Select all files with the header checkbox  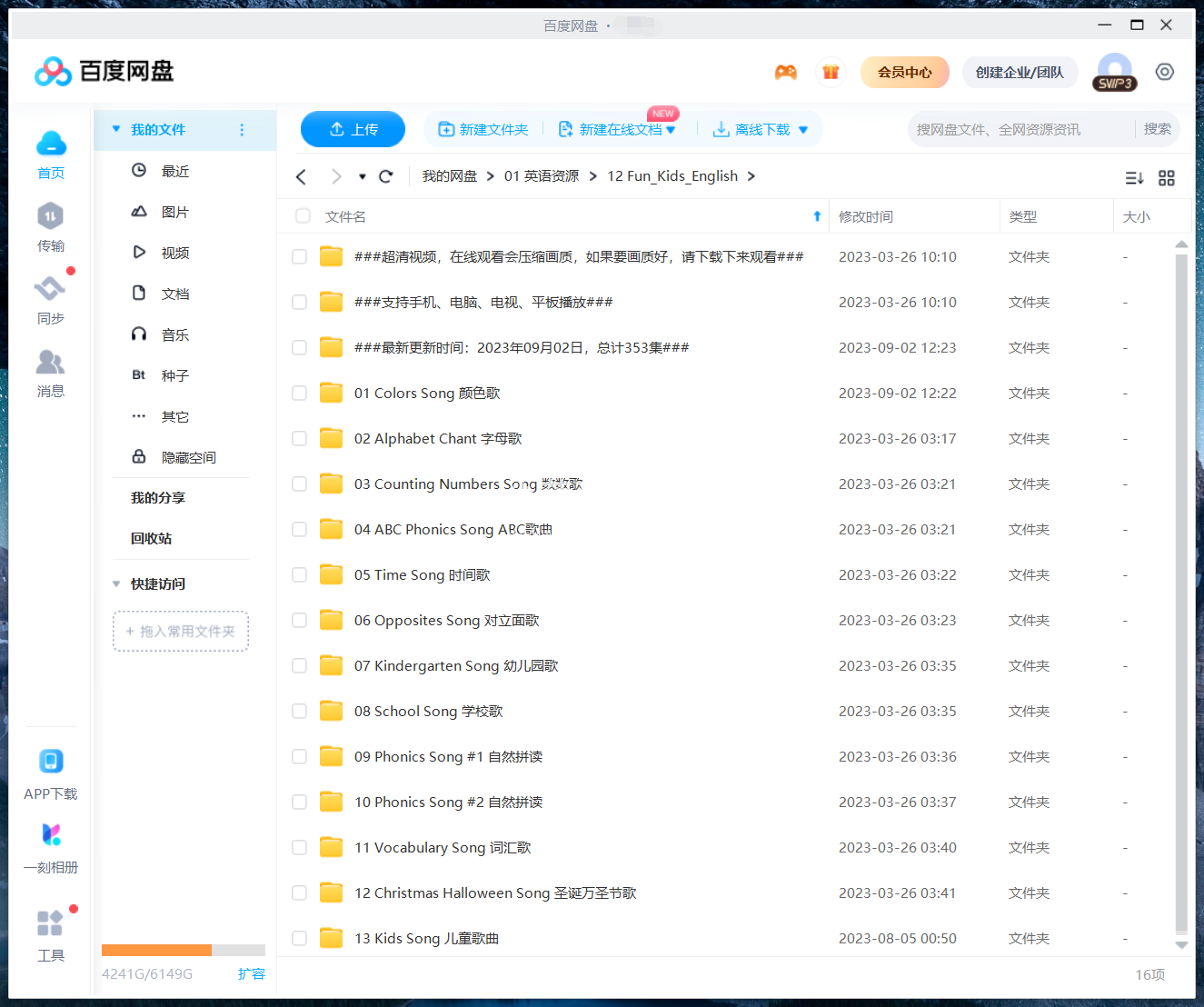pyautogui.click(x=302, y=215)
